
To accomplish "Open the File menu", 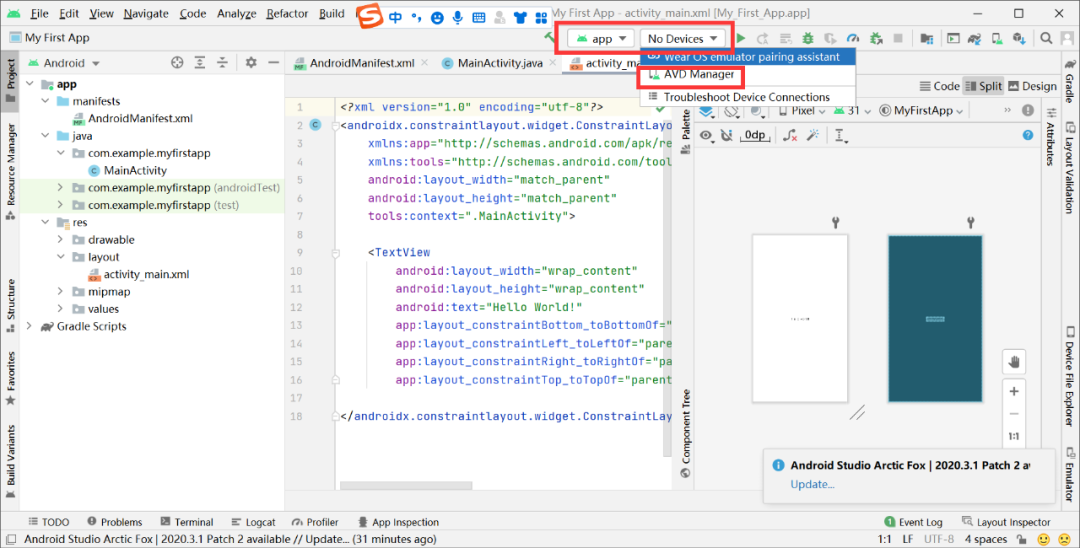I will (39, 13).
